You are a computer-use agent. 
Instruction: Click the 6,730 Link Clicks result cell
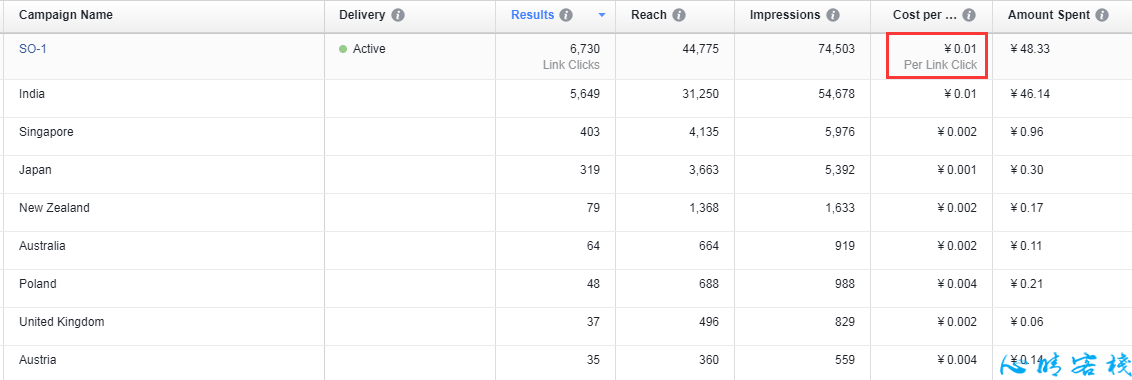pyautogui.click(x=555, y=56)
